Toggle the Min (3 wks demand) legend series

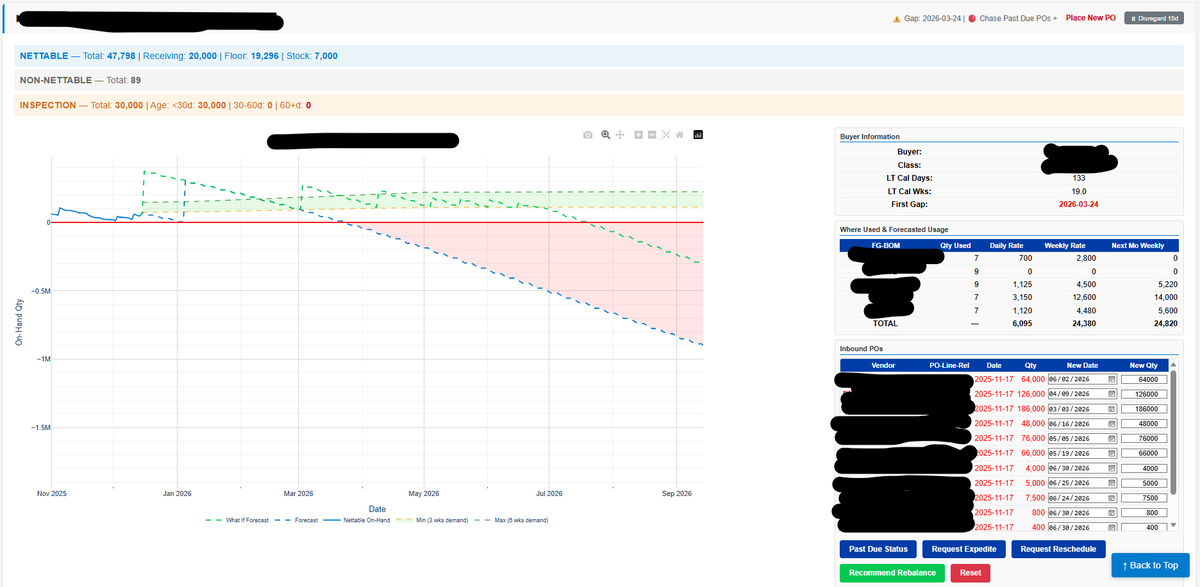pyautogui.click(x=432, y=521)
